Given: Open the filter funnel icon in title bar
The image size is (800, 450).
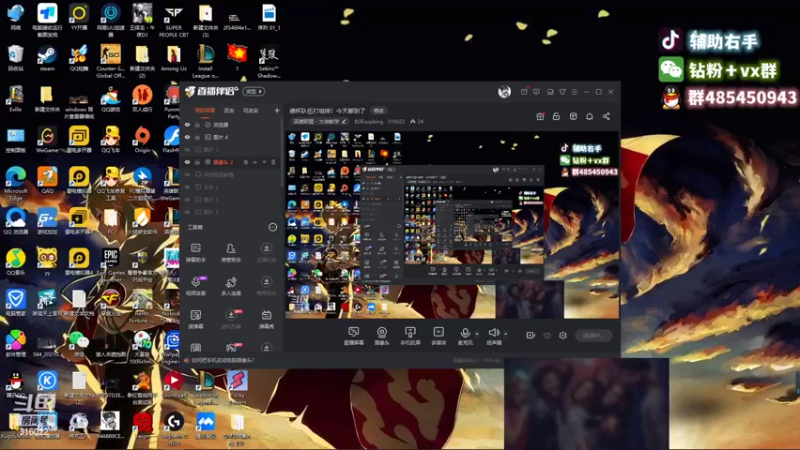Looking at the screenshot, I should coord(562,92).
